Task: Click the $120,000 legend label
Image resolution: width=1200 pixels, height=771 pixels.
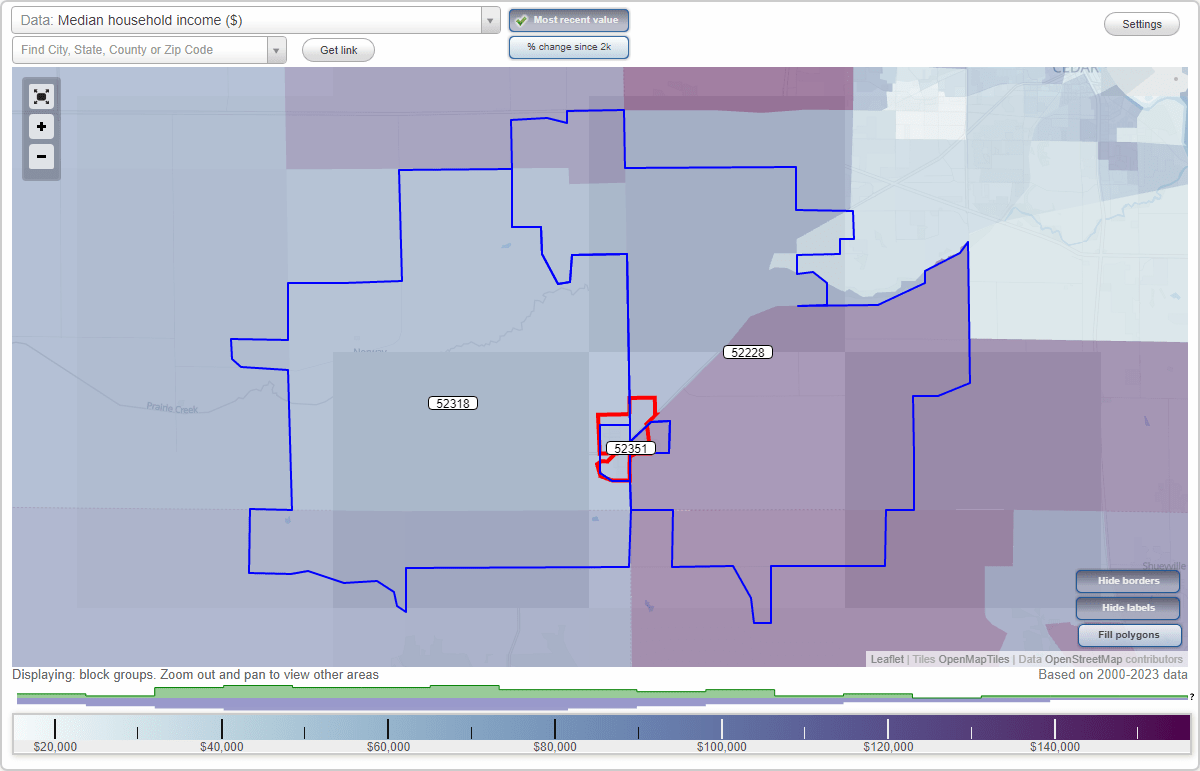Action: [x=888, y=746]
